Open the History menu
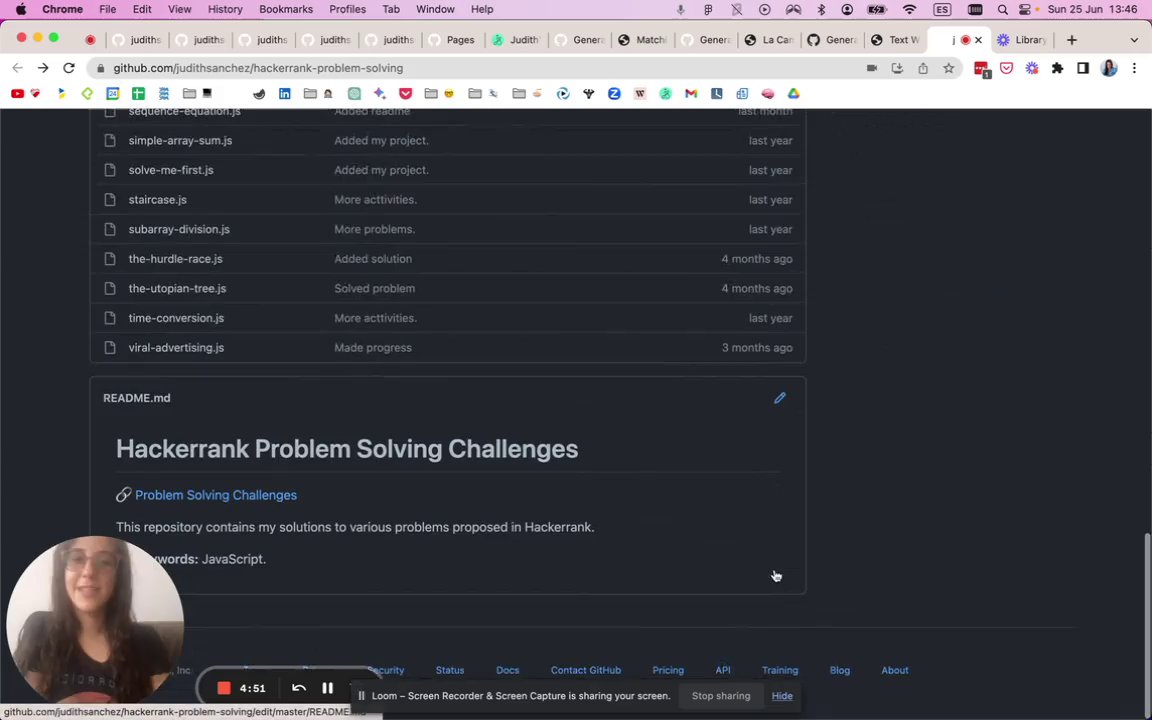The image size is (1152, 720). coord(225,10)
